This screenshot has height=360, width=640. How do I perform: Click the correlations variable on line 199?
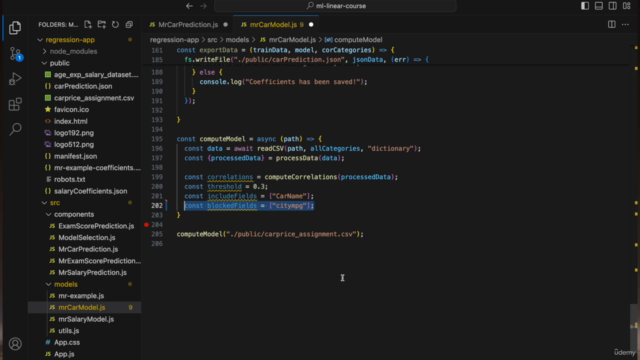click(x=230, y=177)
